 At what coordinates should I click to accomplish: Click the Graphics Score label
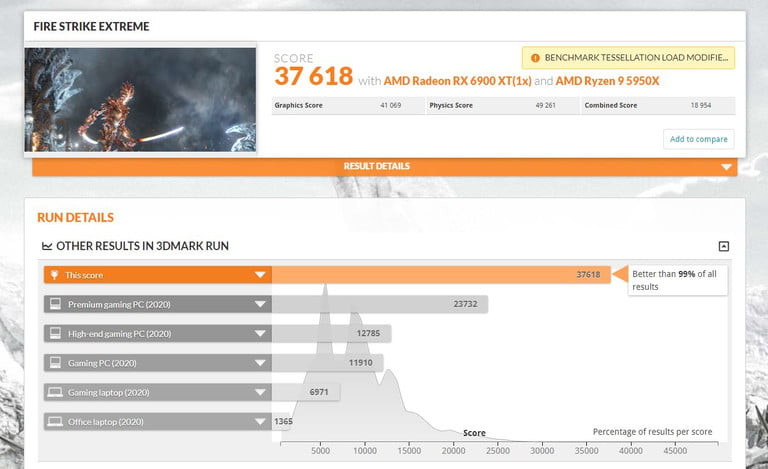click(x=298, y=105)
